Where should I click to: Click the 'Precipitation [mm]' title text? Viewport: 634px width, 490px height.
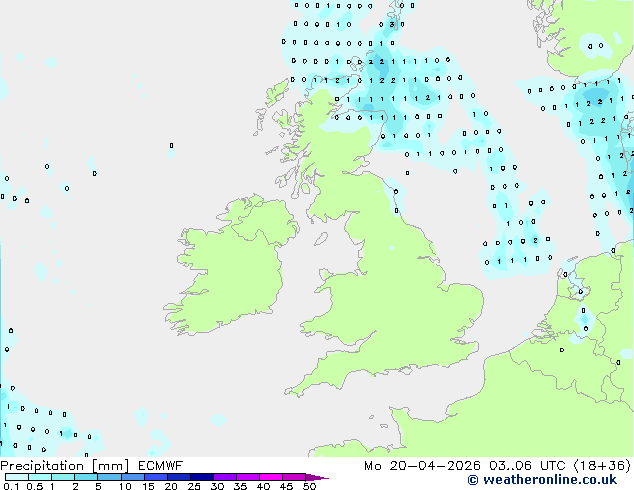click(65, 466)
